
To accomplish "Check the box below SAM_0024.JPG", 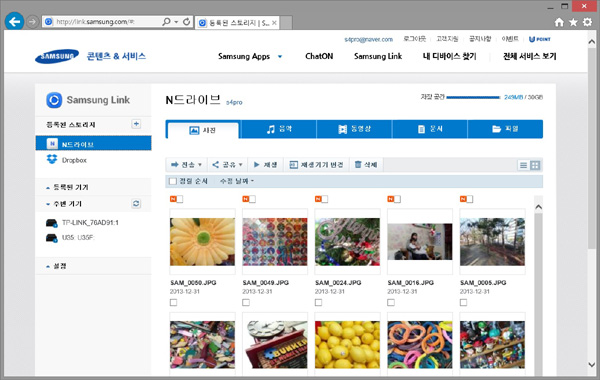I will [318, 302].
